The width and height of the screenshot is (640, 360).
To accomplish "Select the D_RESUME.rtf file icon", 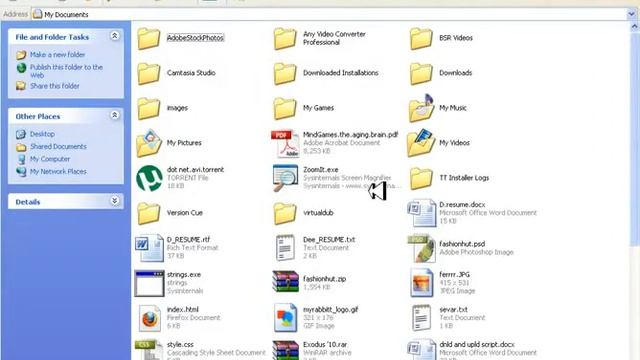I will tap(149, 248).
